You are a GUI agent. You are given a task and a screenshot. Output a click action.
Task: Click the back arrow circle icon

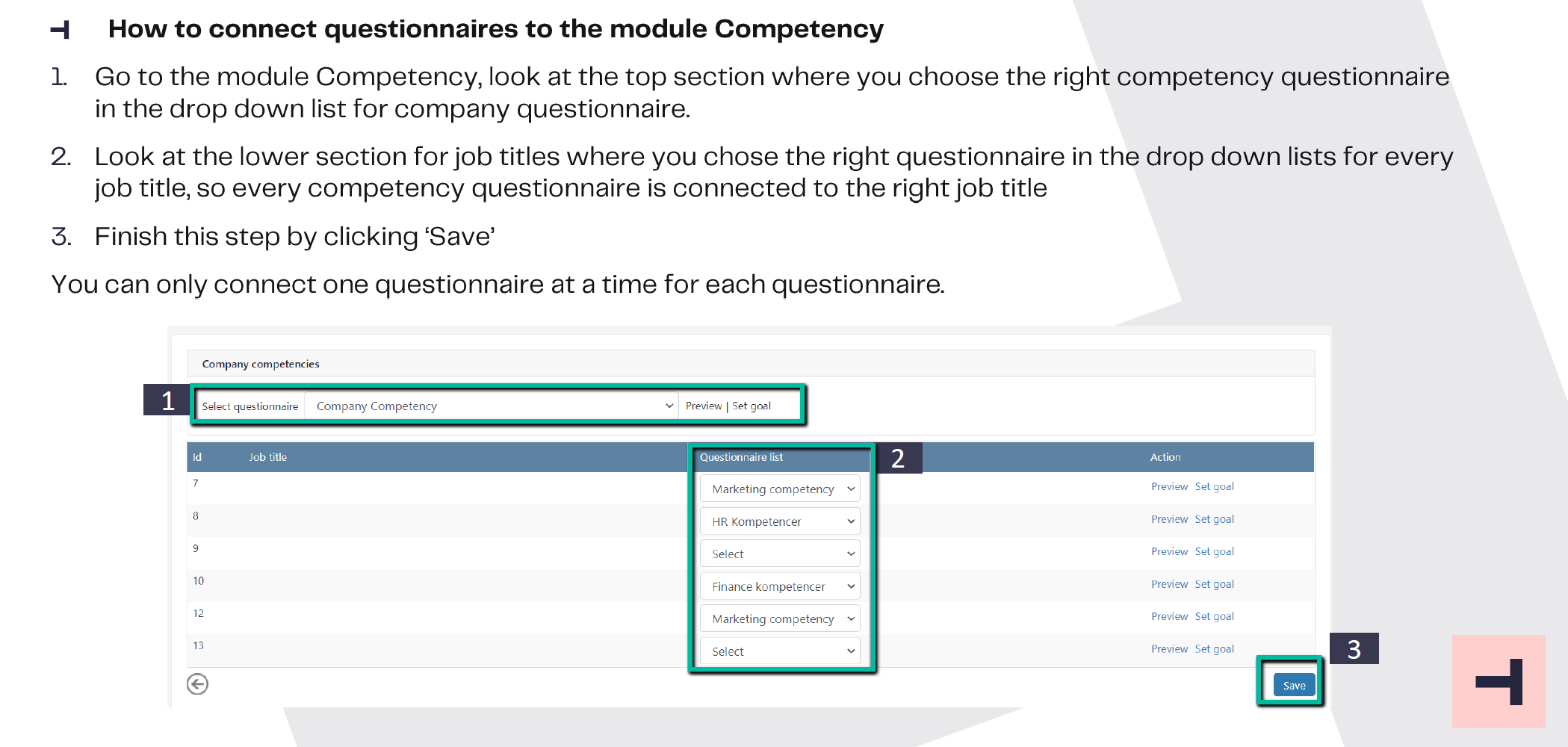(197, 684)
